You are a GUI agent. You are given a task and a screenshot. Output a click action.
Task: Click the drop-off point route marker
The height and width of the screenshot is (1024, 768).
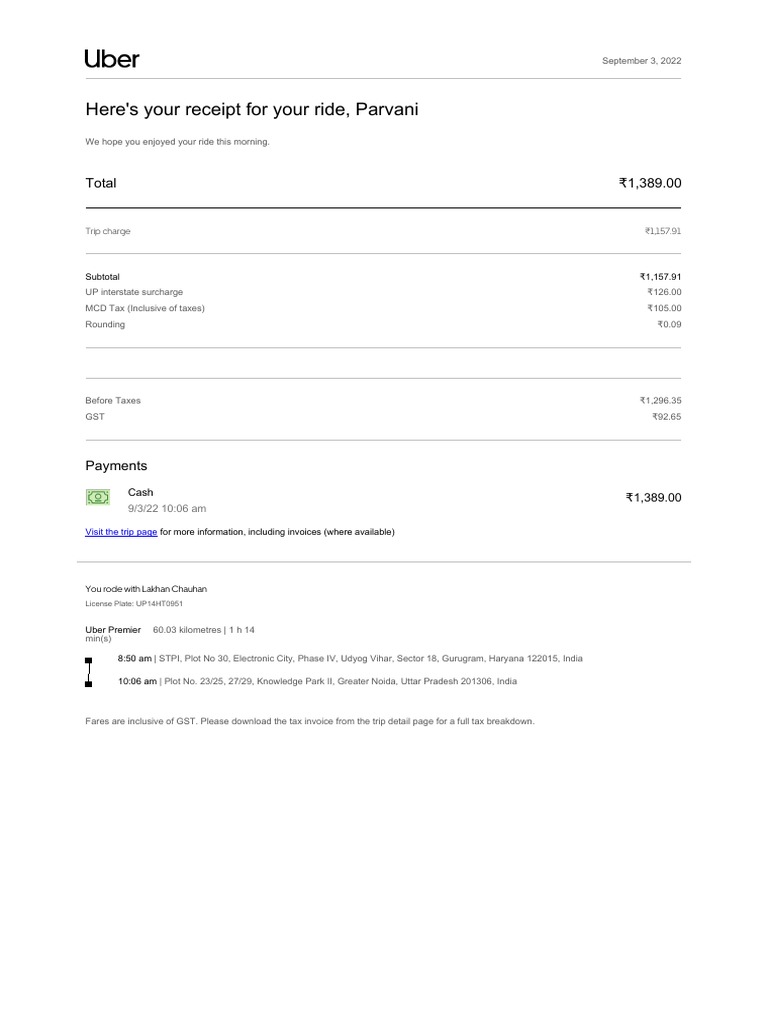coord(89,684)
